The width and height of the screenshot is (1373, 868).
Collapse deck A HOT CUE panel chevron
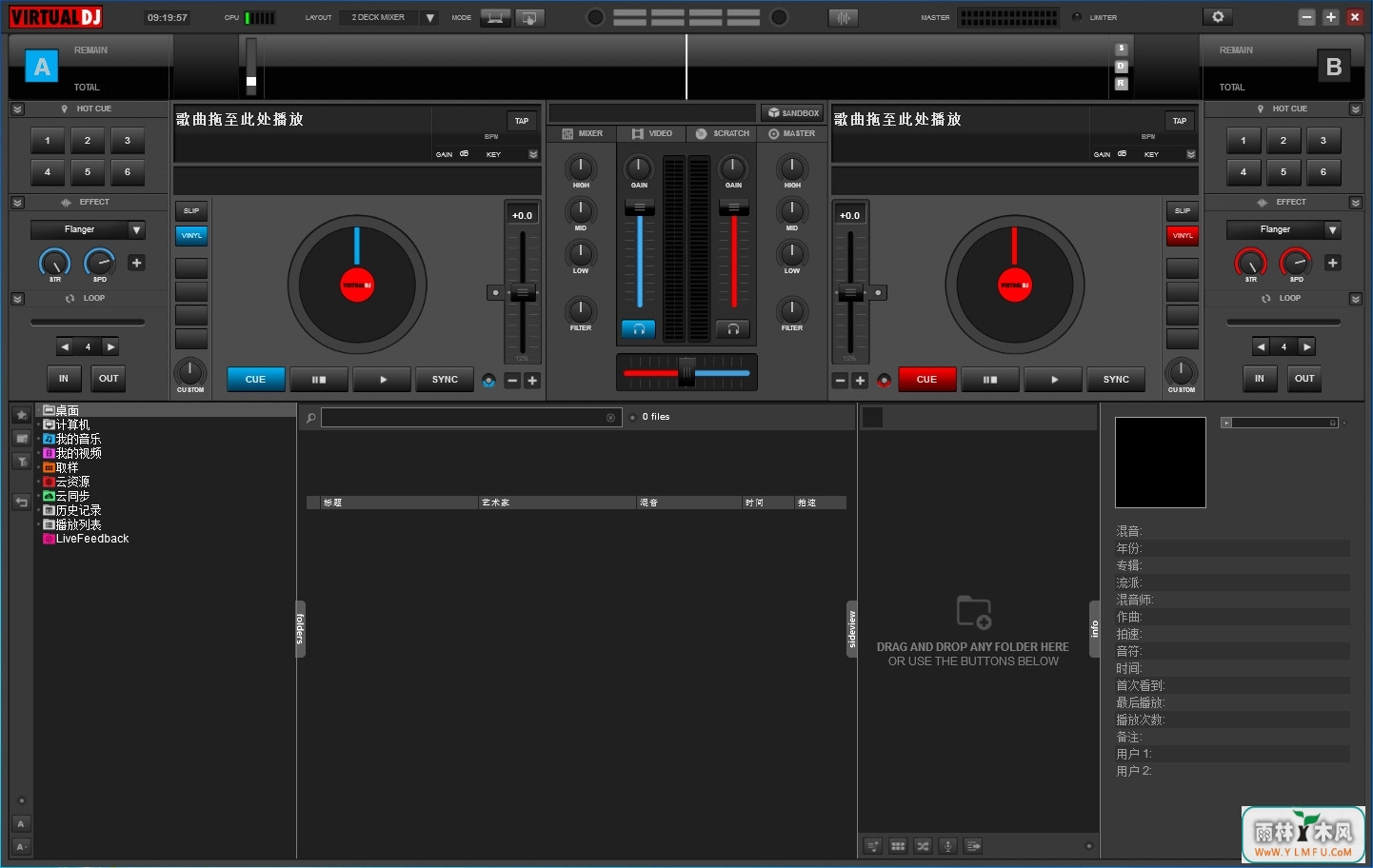(17, 109)
